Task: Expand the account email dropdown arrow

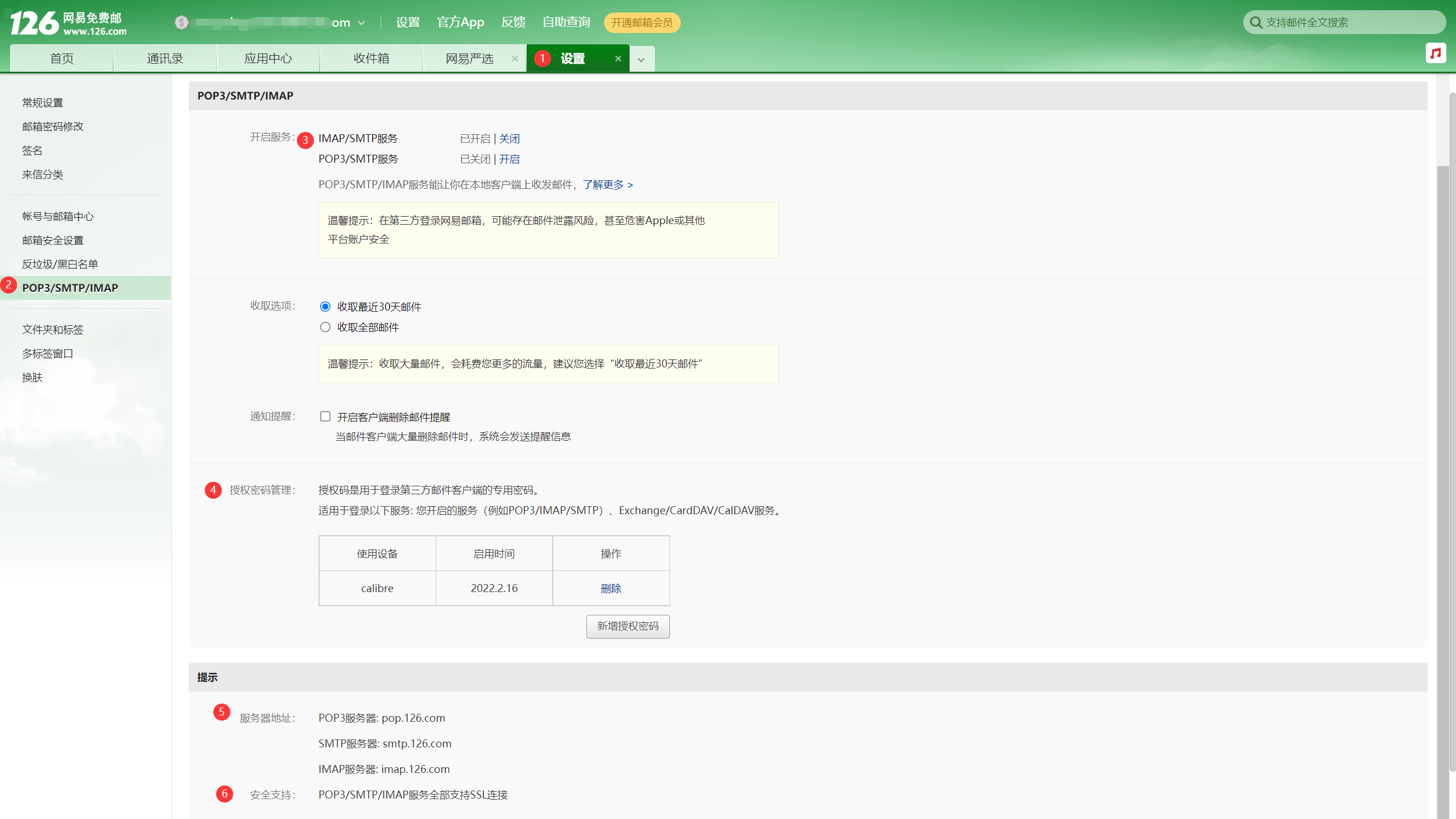Action: [362, 23]
